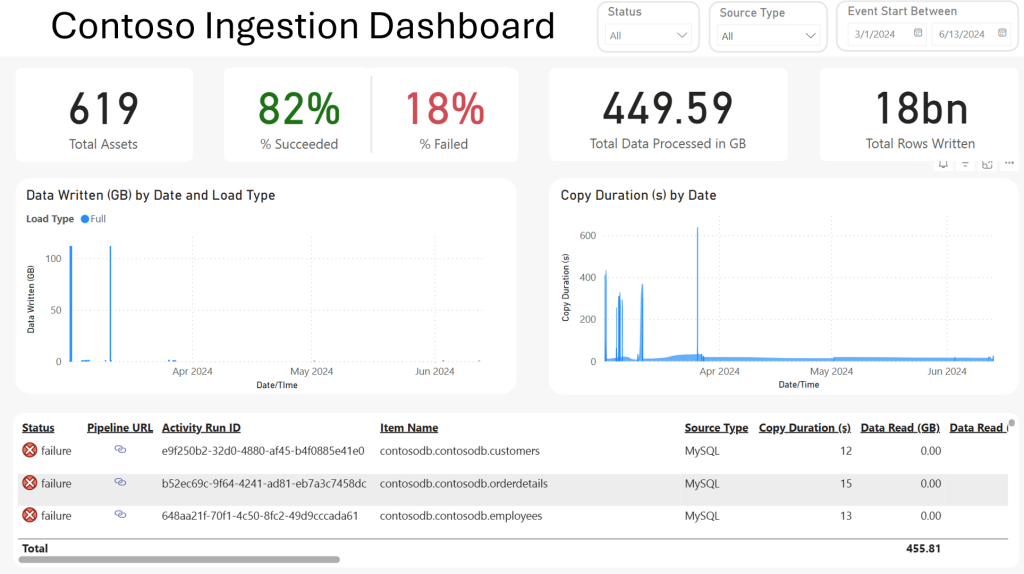Sort table by the Status column header
Screen dimensions: 1024x574
click(38, 428)
